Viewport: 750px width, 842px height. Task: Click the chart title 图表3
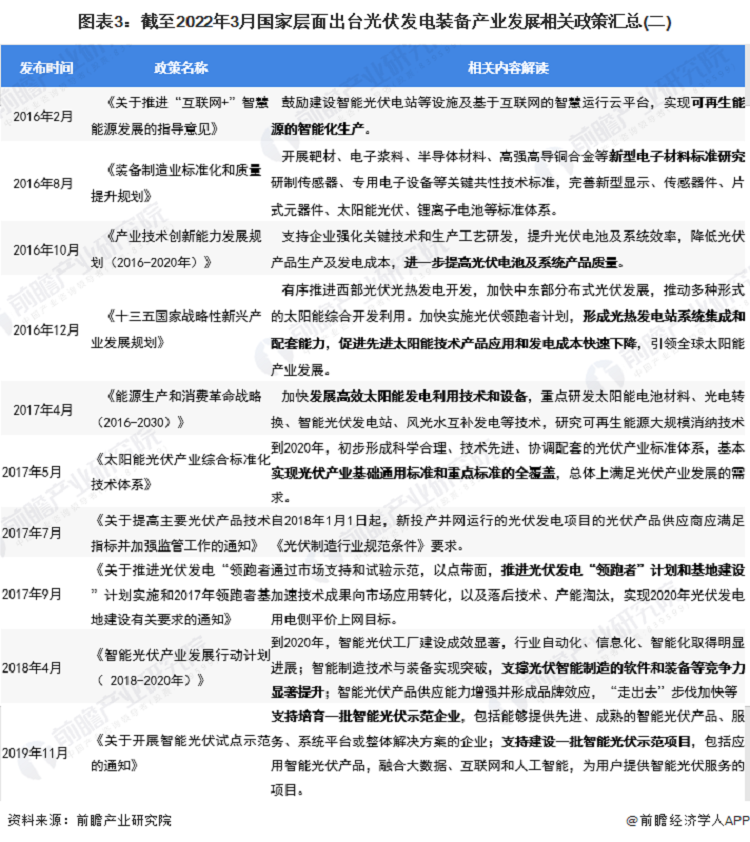(x=375, y=21)
